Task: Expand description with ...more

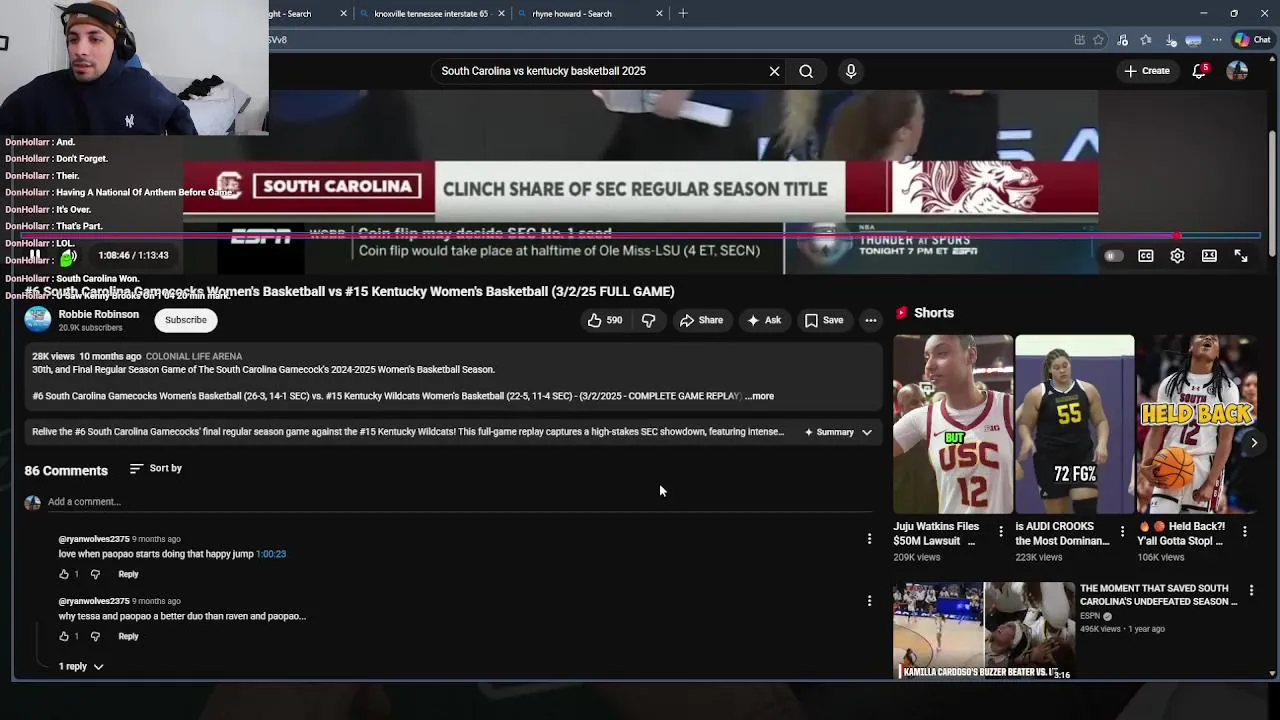Action: point(760,396)
